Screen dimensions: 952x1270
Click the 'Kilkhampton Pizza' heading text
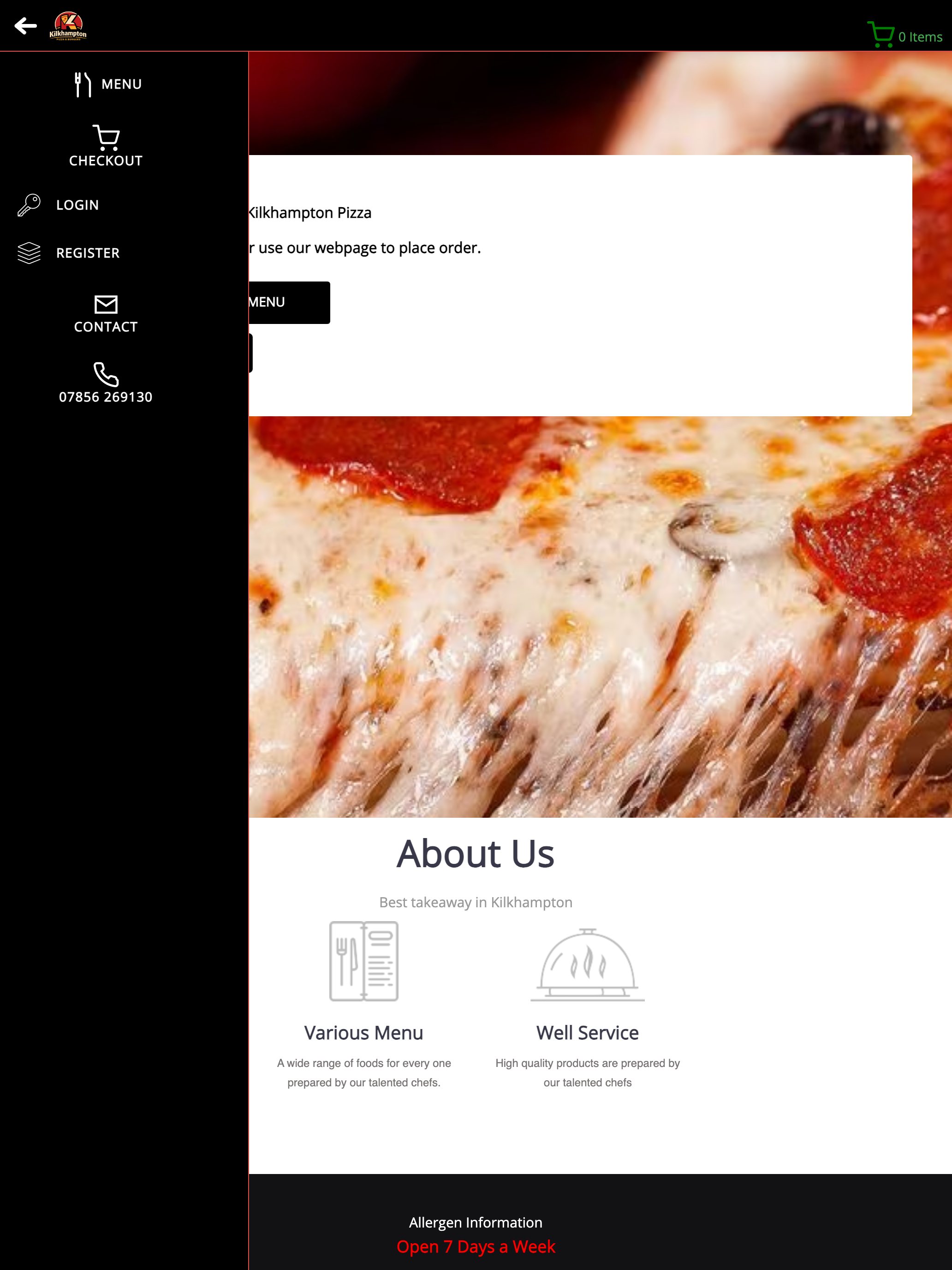tap(310, 213)
